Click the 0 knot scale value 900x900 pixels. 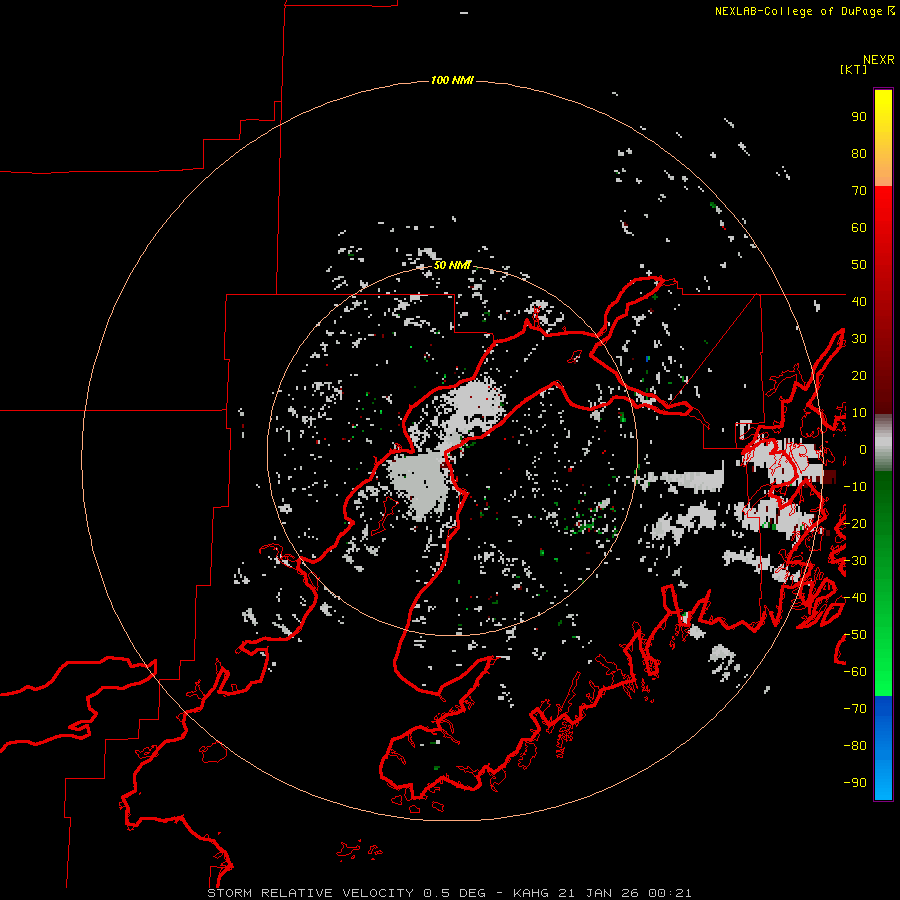click(863, 450)
